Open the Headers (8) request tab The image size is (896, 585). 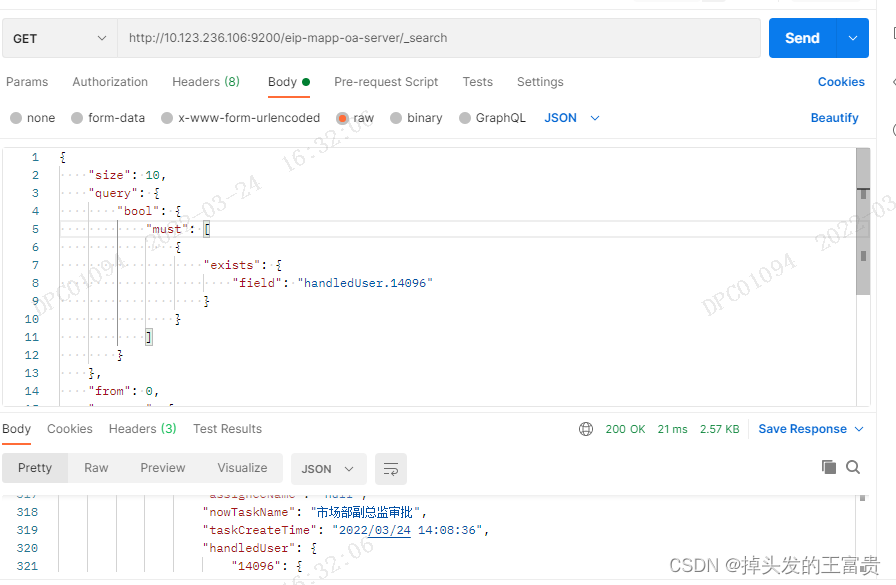(x=206, y=82)
